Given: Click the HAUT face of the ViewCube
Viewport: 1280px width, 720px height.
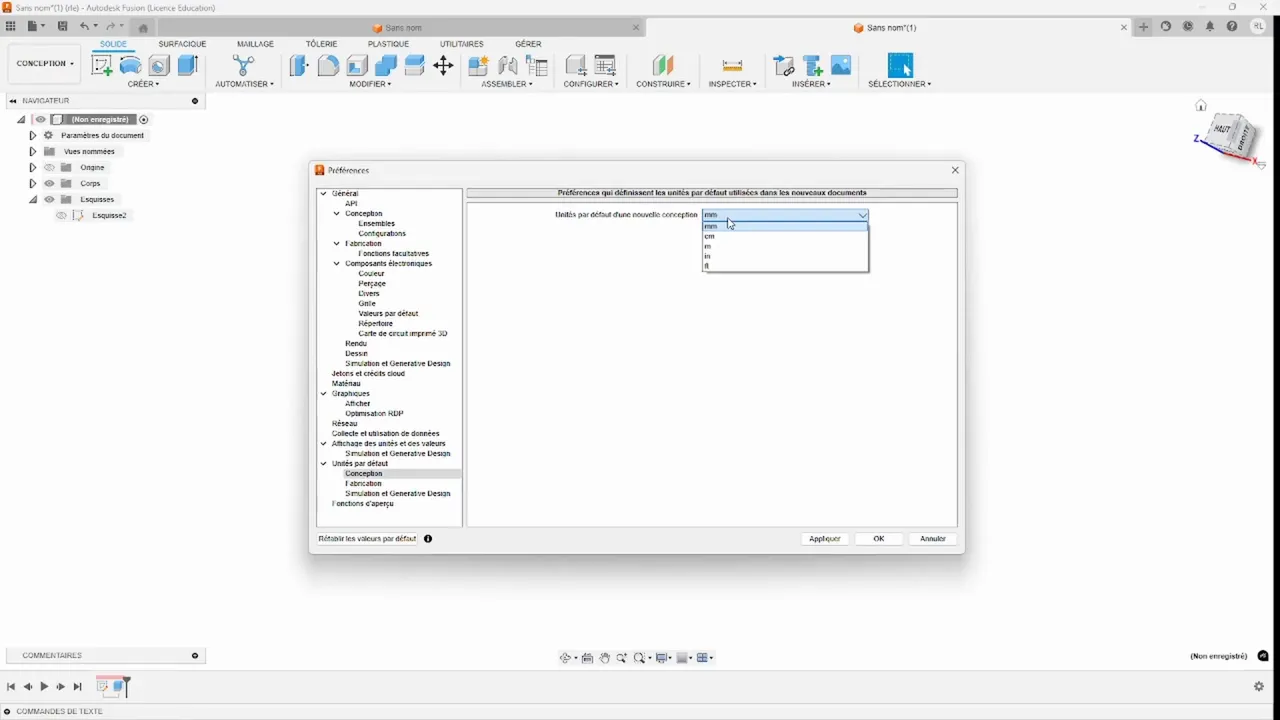Looking at the screenshot, I should coord(1222,129).
